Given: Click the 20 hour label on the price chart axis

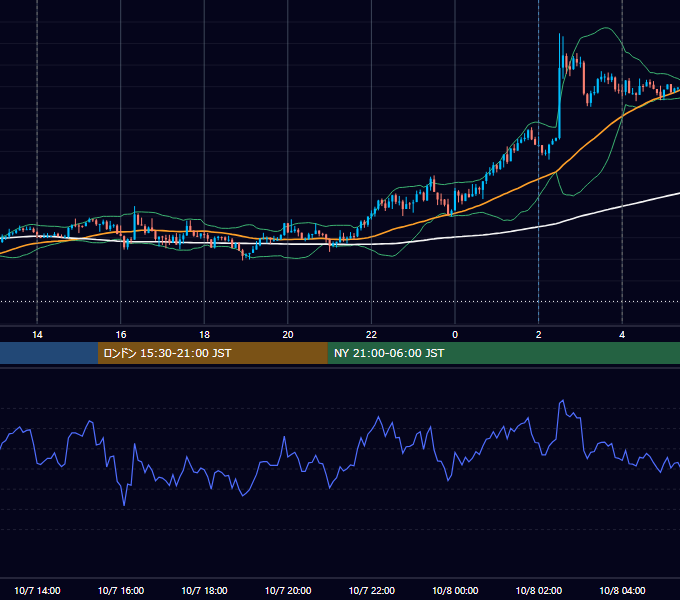Looking at the screenshot, I should 288,335.
